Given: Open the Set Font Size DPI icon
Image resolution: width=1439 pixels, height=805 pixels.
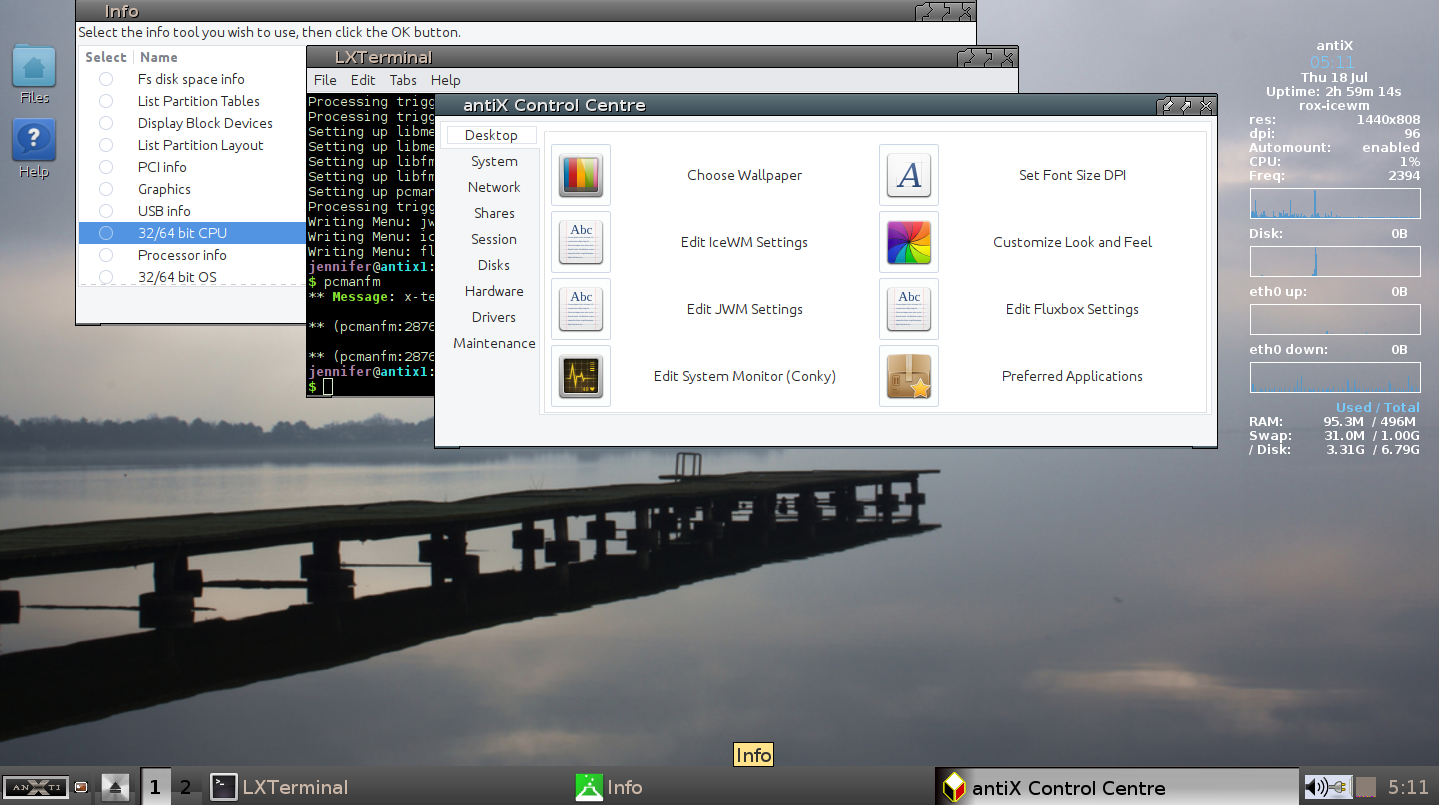Looking at the screenshot, I should (909, 175).
